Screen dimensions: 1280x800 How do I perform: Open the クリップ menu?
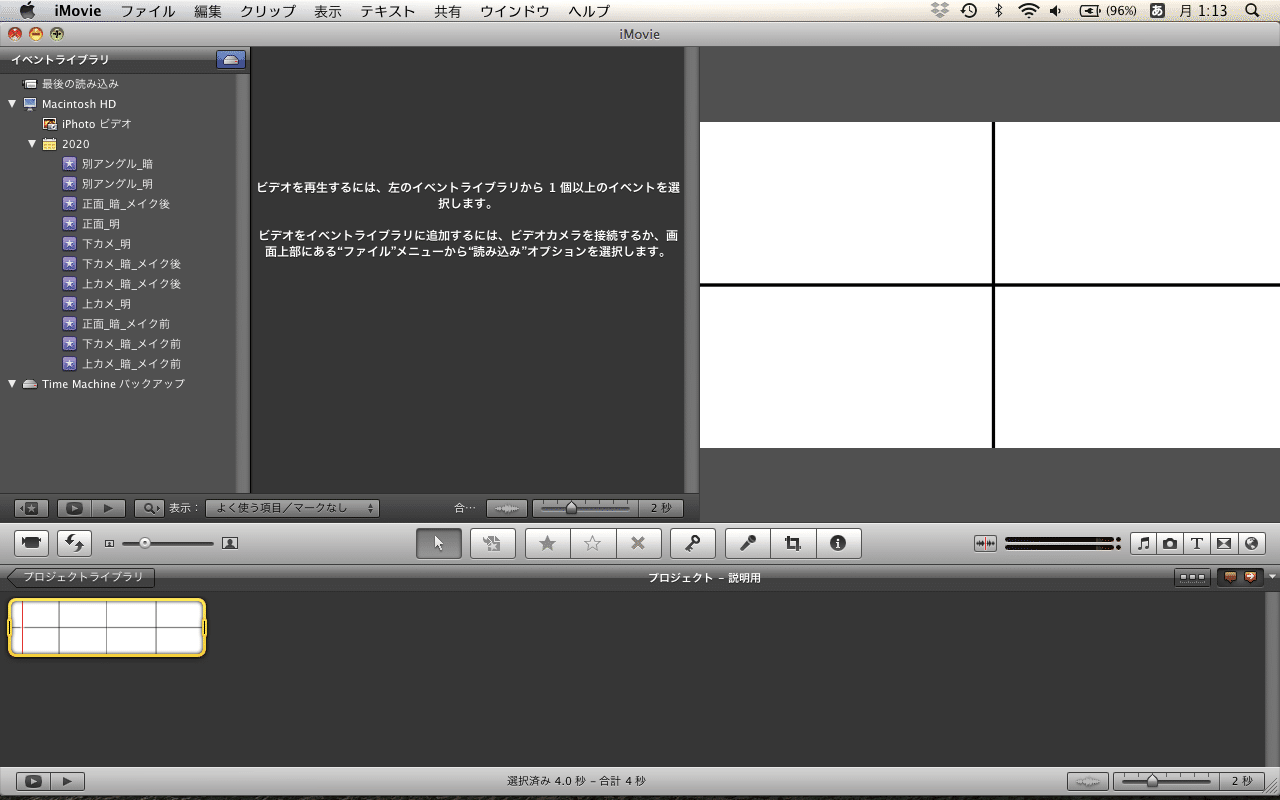tap(268, 11)
